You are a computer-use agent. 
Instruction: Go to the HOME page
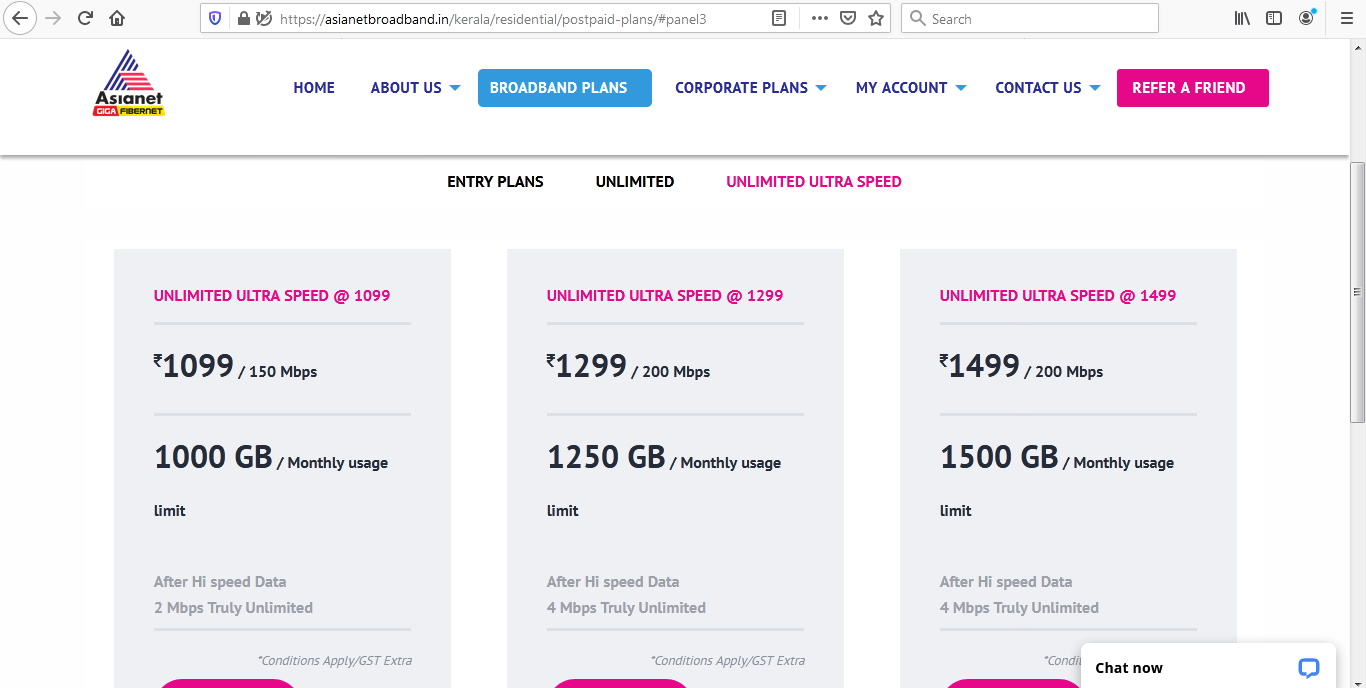(x=314, y=88)
